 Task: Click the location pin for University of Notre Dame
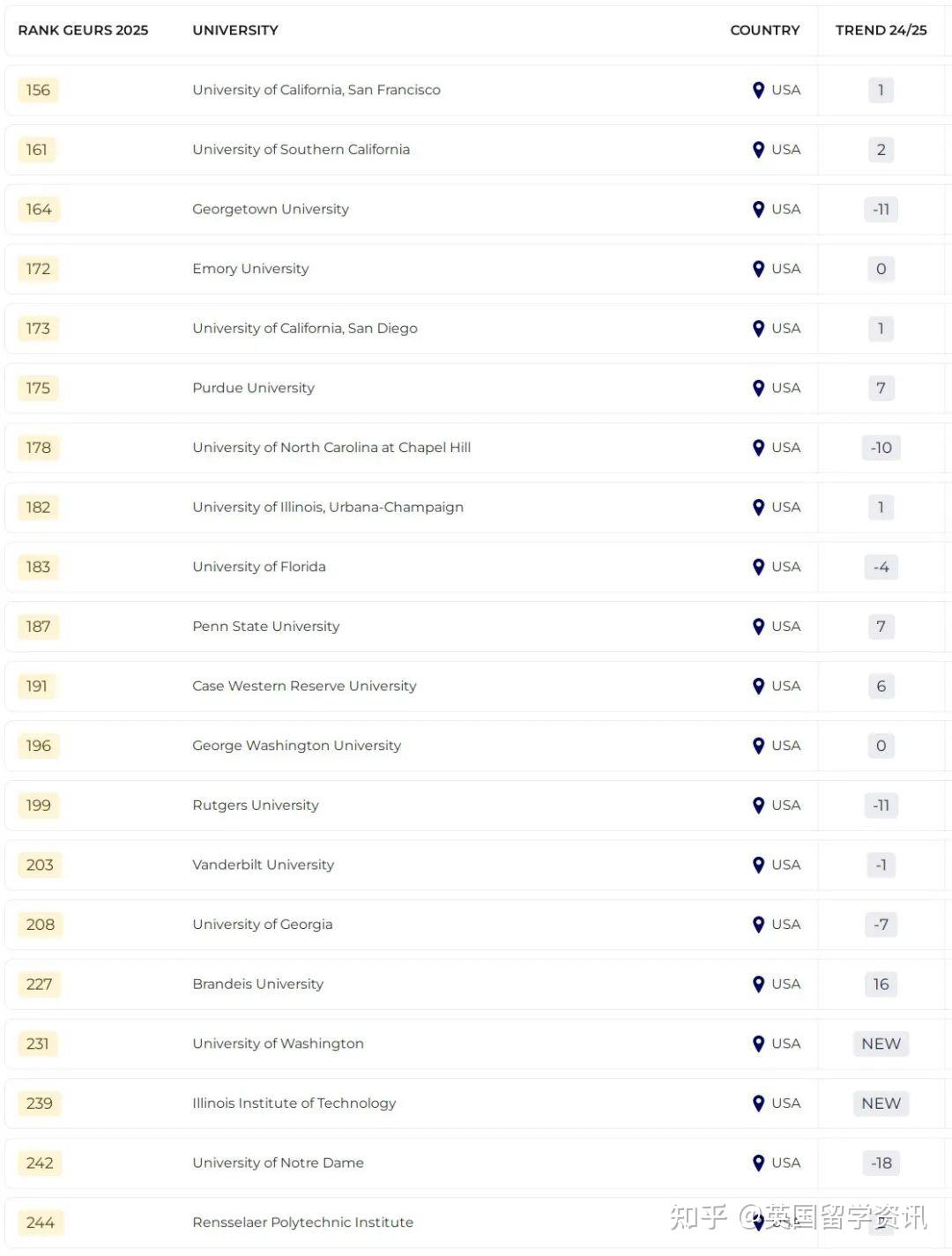pyautogui.click(x=758, y=1163)
